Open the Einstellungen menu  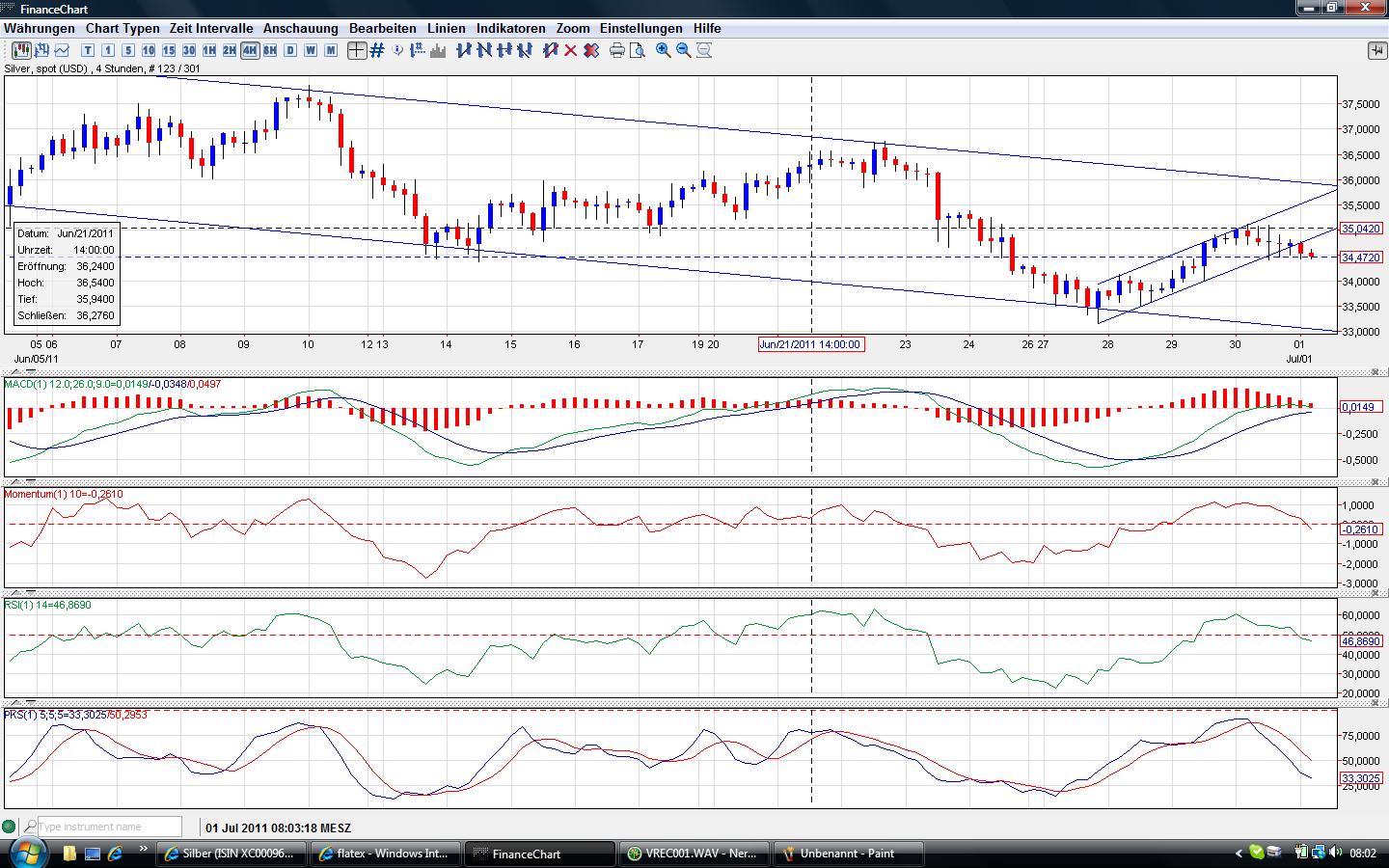click(640, 28)
